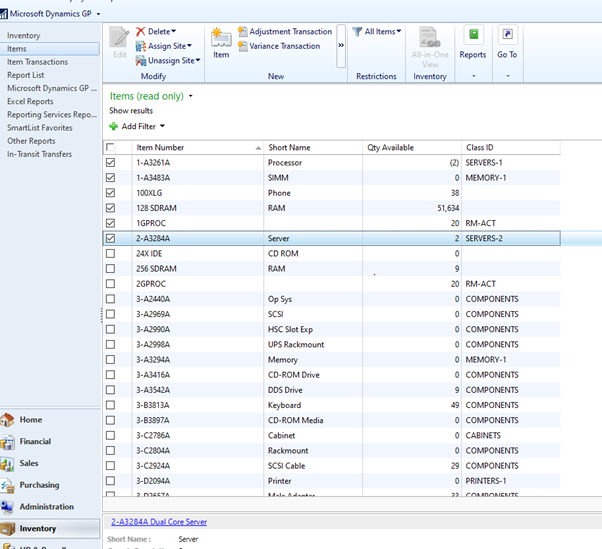Viewport: 602px width, 549px height.
Task: Click the Unassign Site icon
Action: tap(141, 61)
